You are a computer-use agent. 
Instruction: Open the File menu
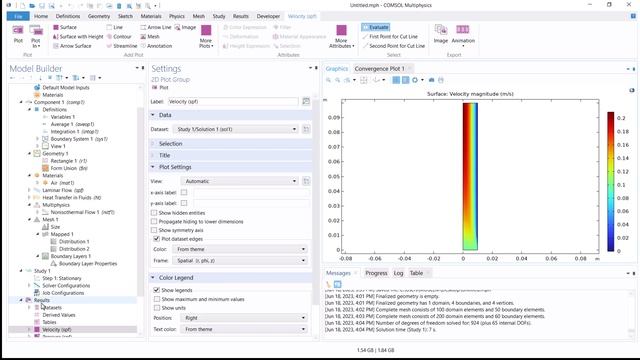coord(18,16)
